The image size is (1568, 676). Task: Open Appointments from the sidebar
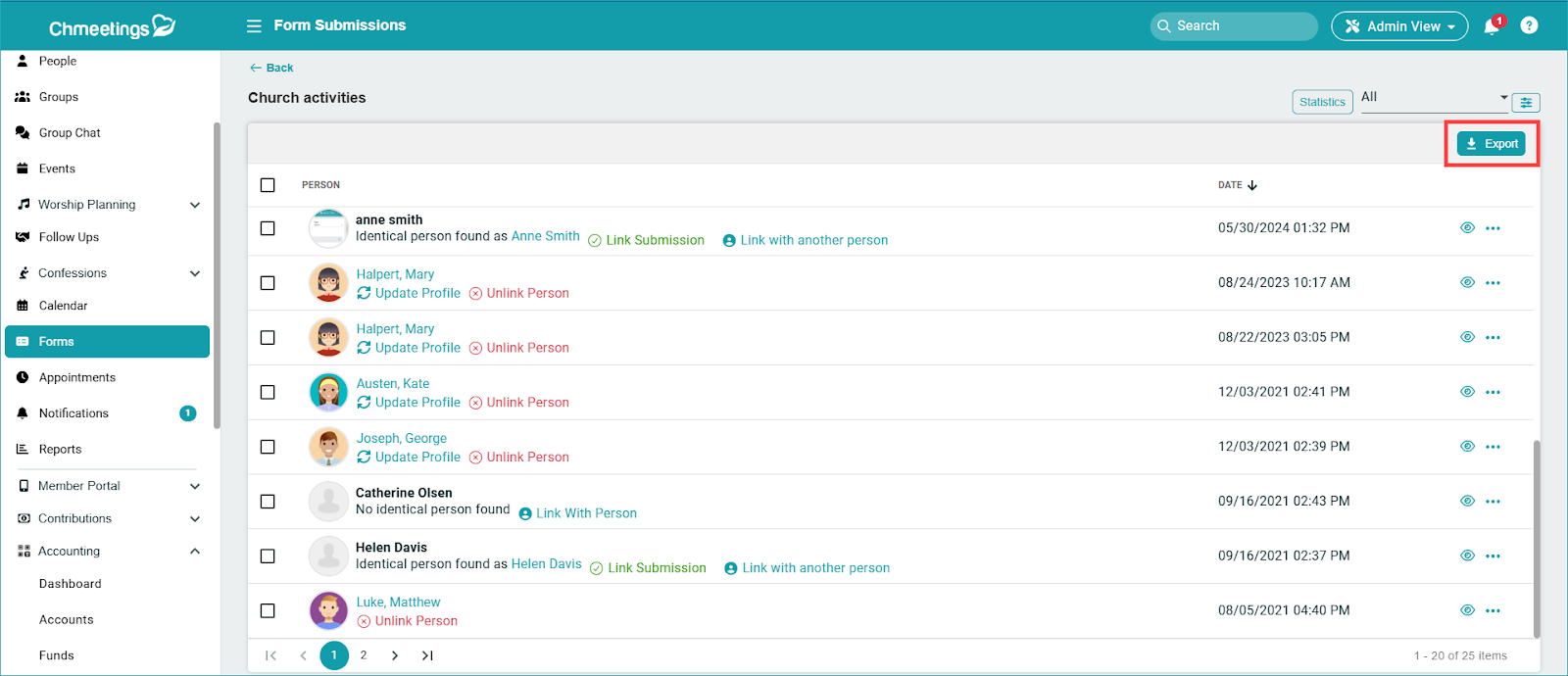pos(76,378)
